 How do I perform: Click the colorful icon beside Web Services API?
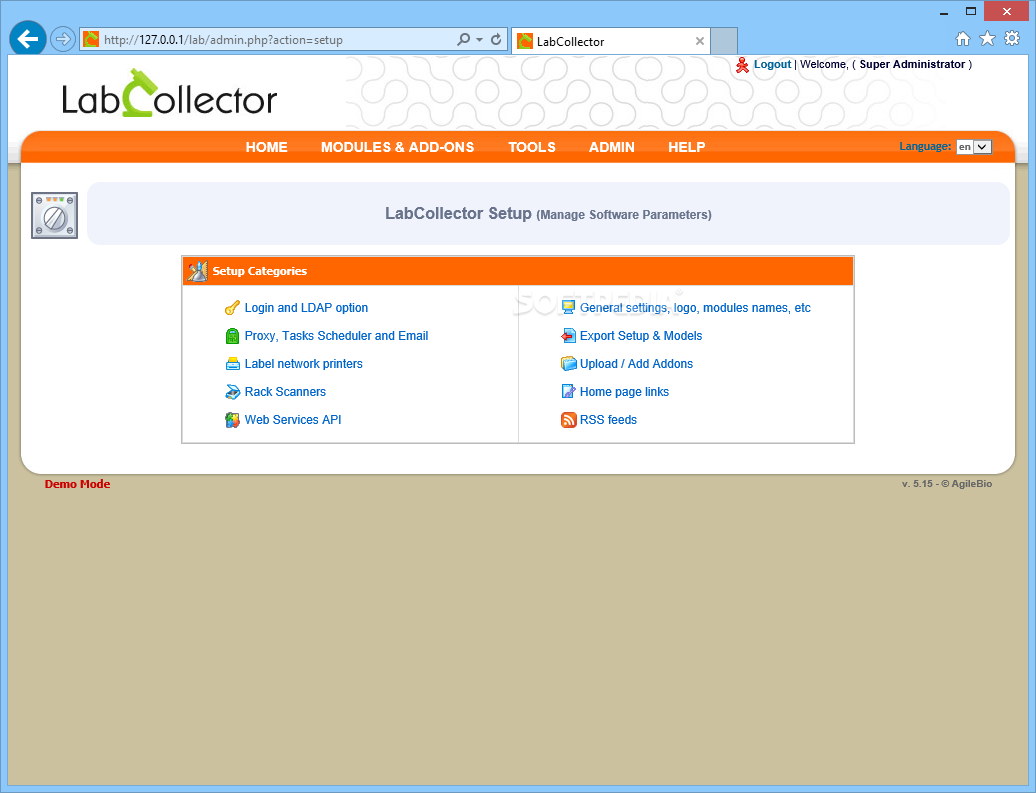coord(232,420)
